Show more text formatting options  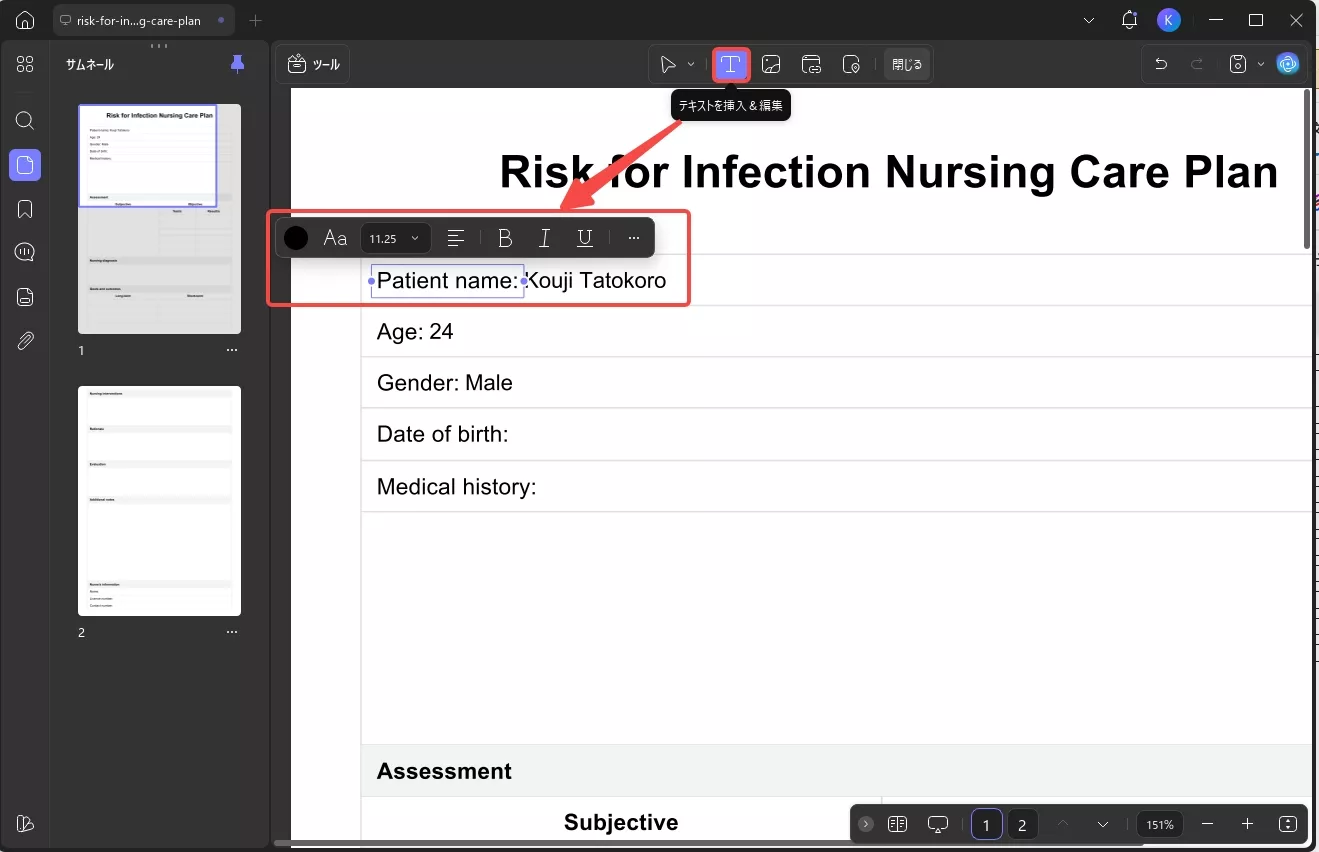tap(633, 238)
